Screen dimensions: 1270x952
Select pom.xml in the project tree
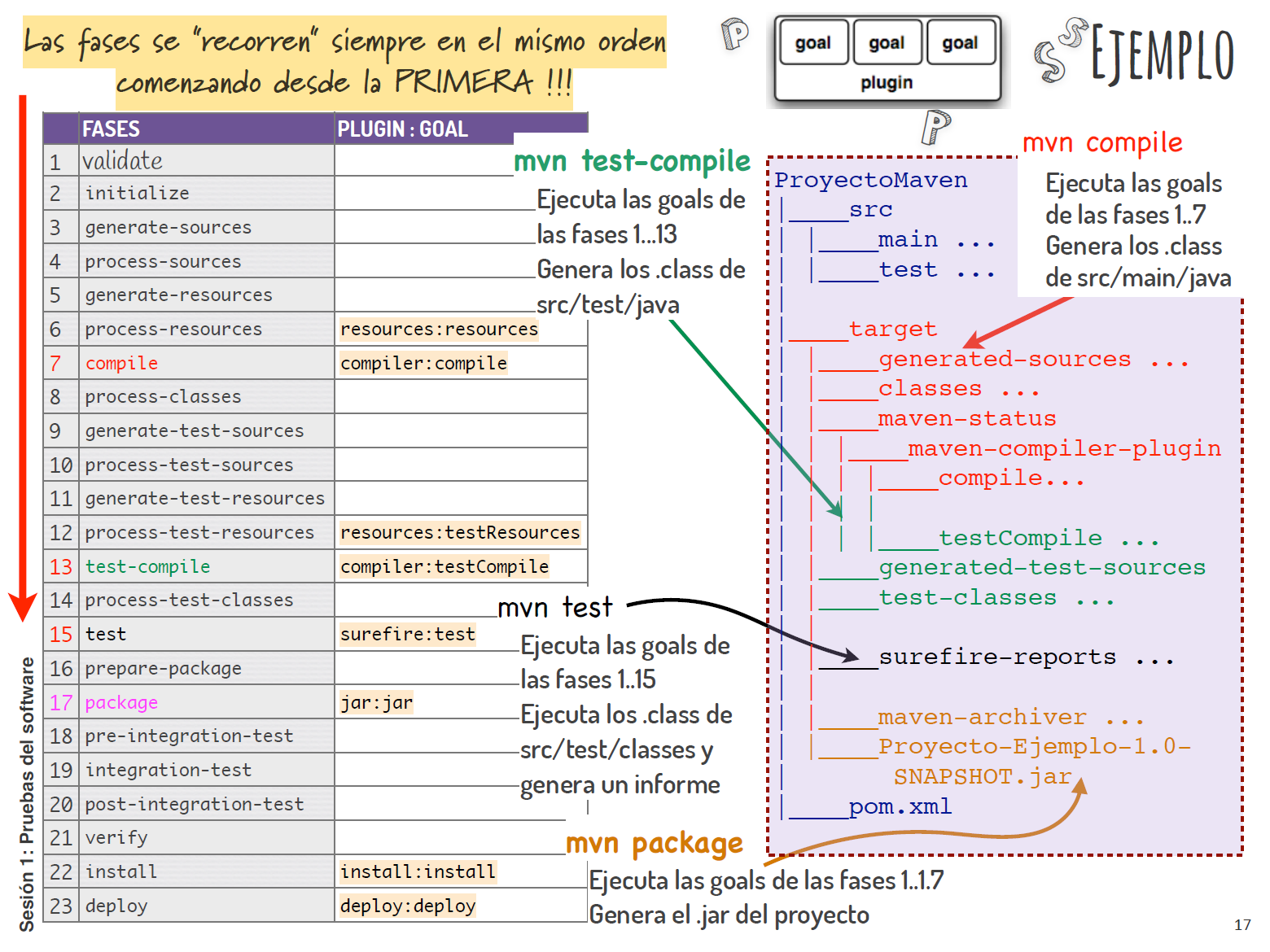[x=900, y=807]
